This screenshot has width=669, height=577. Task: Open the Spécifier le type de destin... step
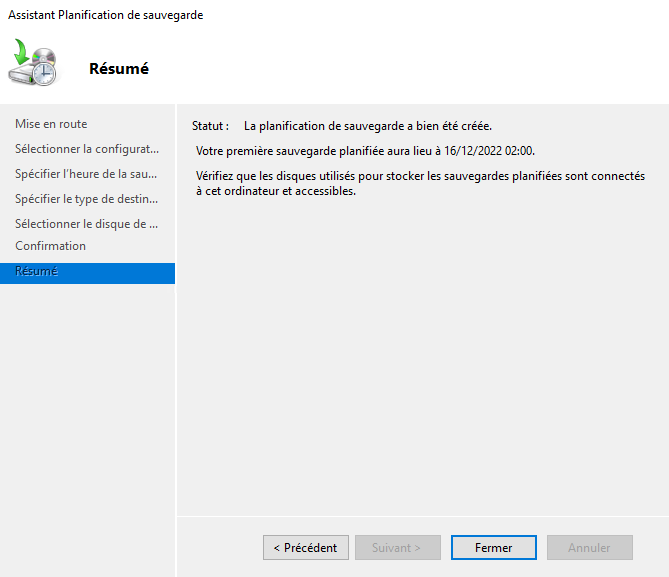pos(87,199)
